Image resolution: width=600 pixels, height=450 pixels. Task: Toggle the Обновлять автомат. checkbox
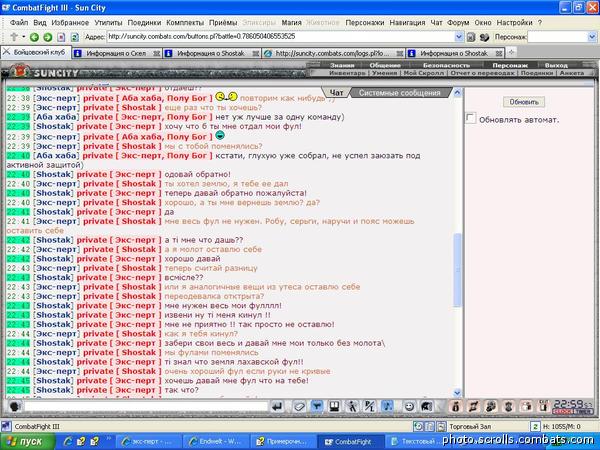click(x=471, y=118)
